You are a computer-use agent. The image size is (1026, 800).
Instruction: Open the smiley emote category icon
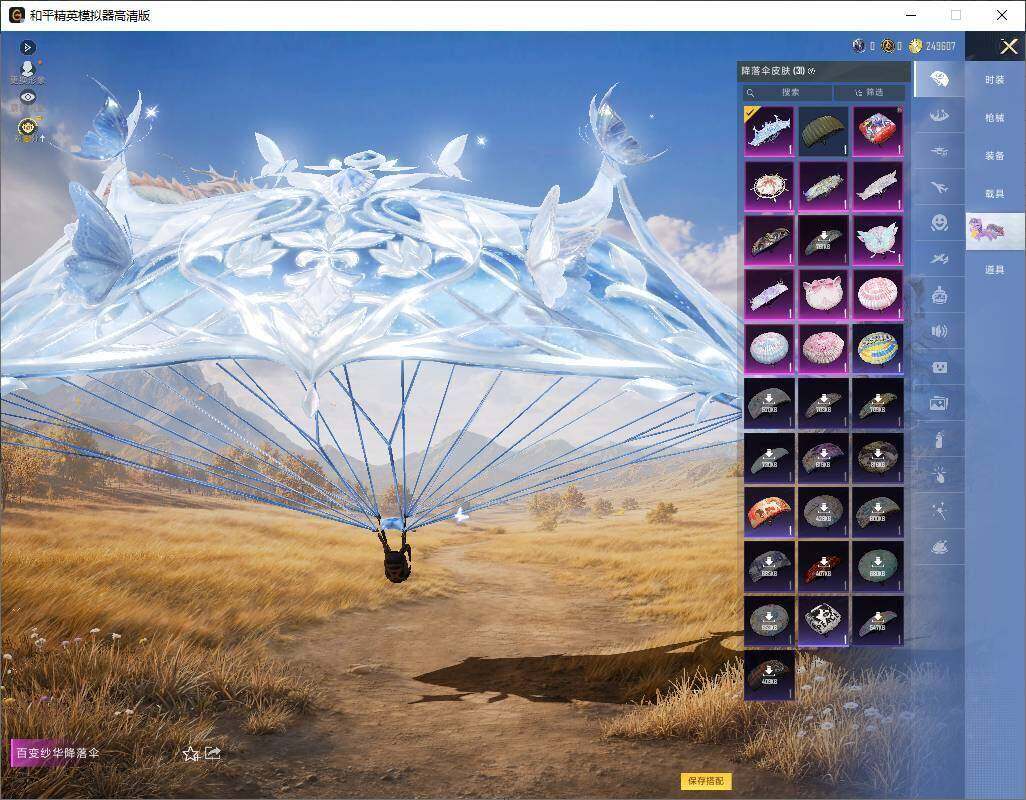coord(939,223)
